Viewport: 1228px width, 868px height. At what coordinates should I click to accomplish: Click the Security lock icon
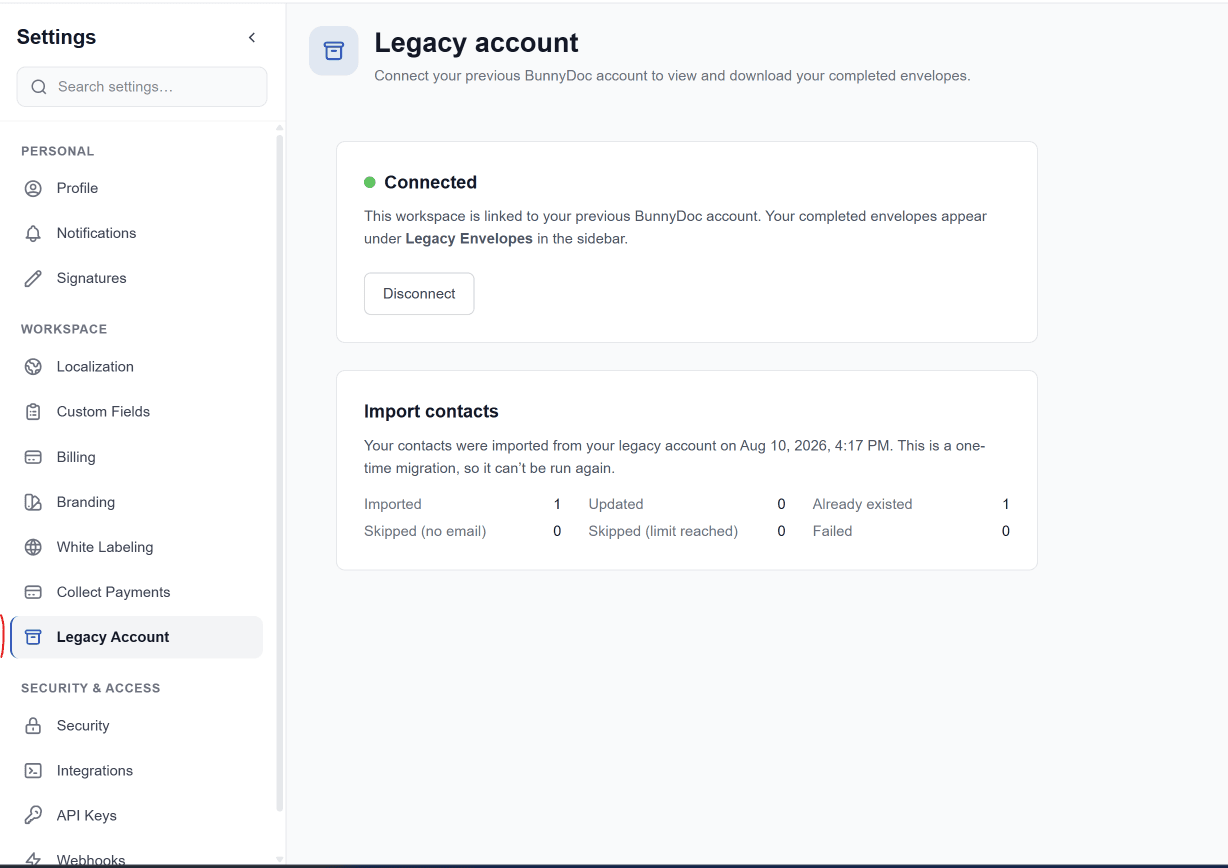[x=33, y=725]
